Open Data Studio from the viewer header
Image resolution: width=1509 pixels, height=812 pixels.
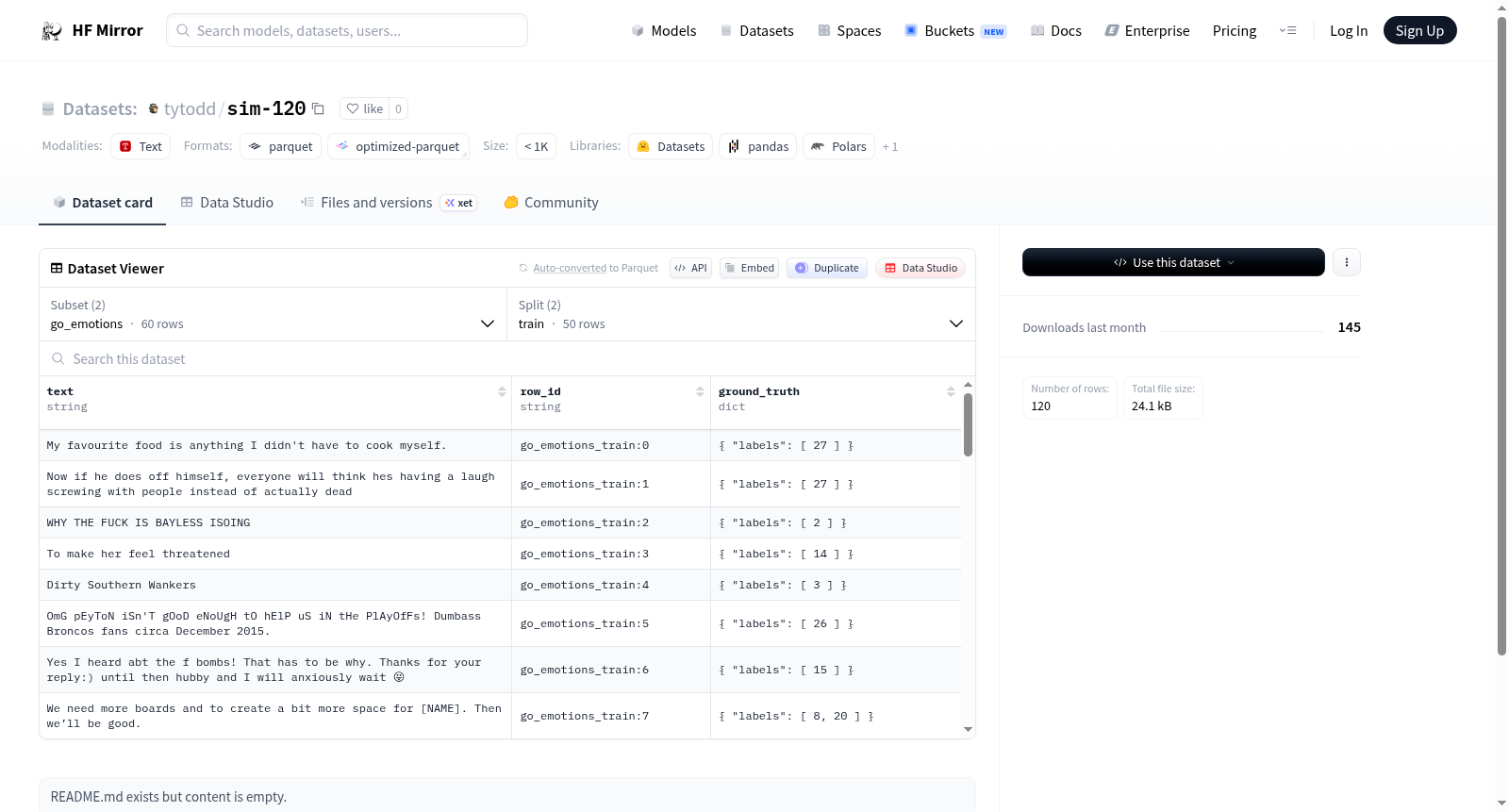(920, 268)
